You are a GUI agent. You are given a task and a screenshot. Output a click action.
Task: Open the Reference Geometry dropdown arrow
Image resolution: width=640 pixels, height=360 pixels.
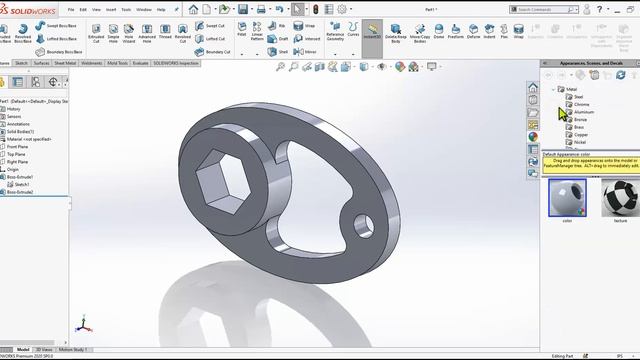[x=335, y=54]
